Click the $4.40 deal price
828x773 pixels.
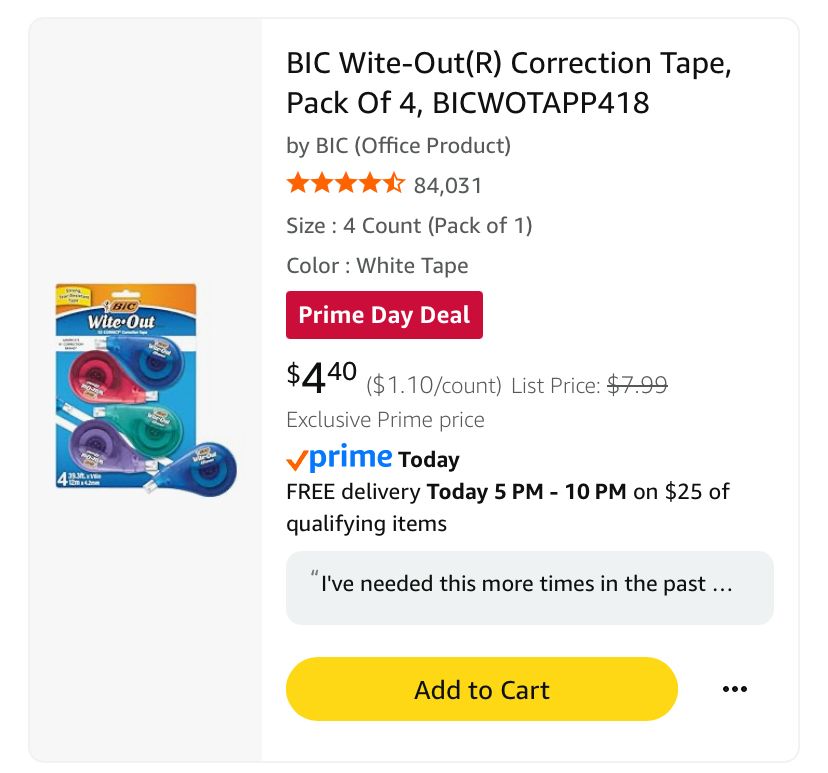click(x=321, y=375)
